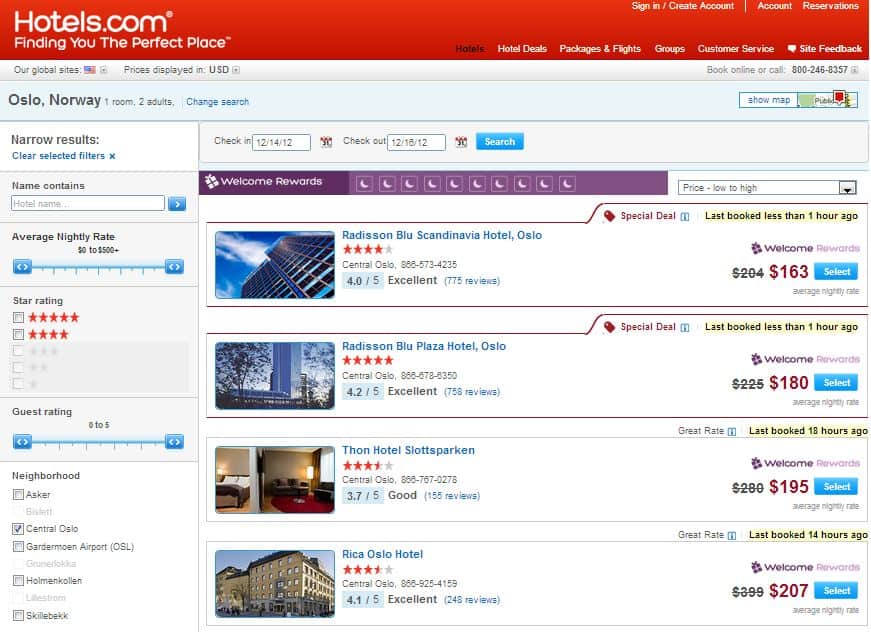
Task: Open Radisson Blu Plaza Hotel thumbnail photo
Action: (275, 376)
